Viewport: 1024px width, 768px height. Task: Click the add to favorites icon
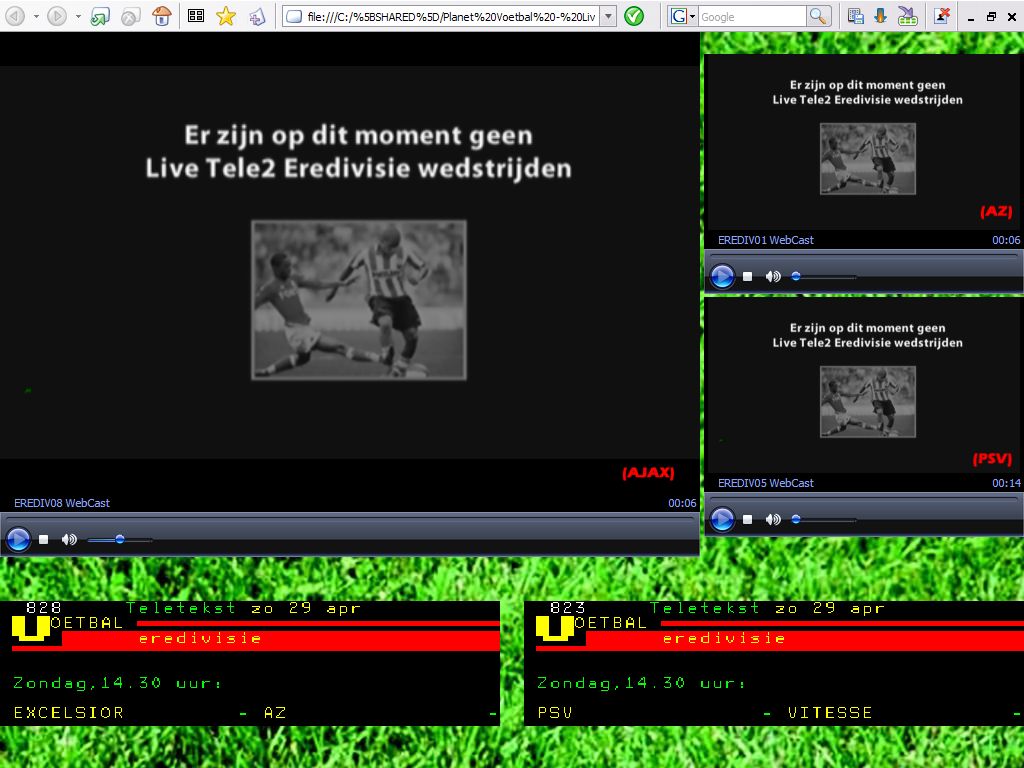coord(257,16)
